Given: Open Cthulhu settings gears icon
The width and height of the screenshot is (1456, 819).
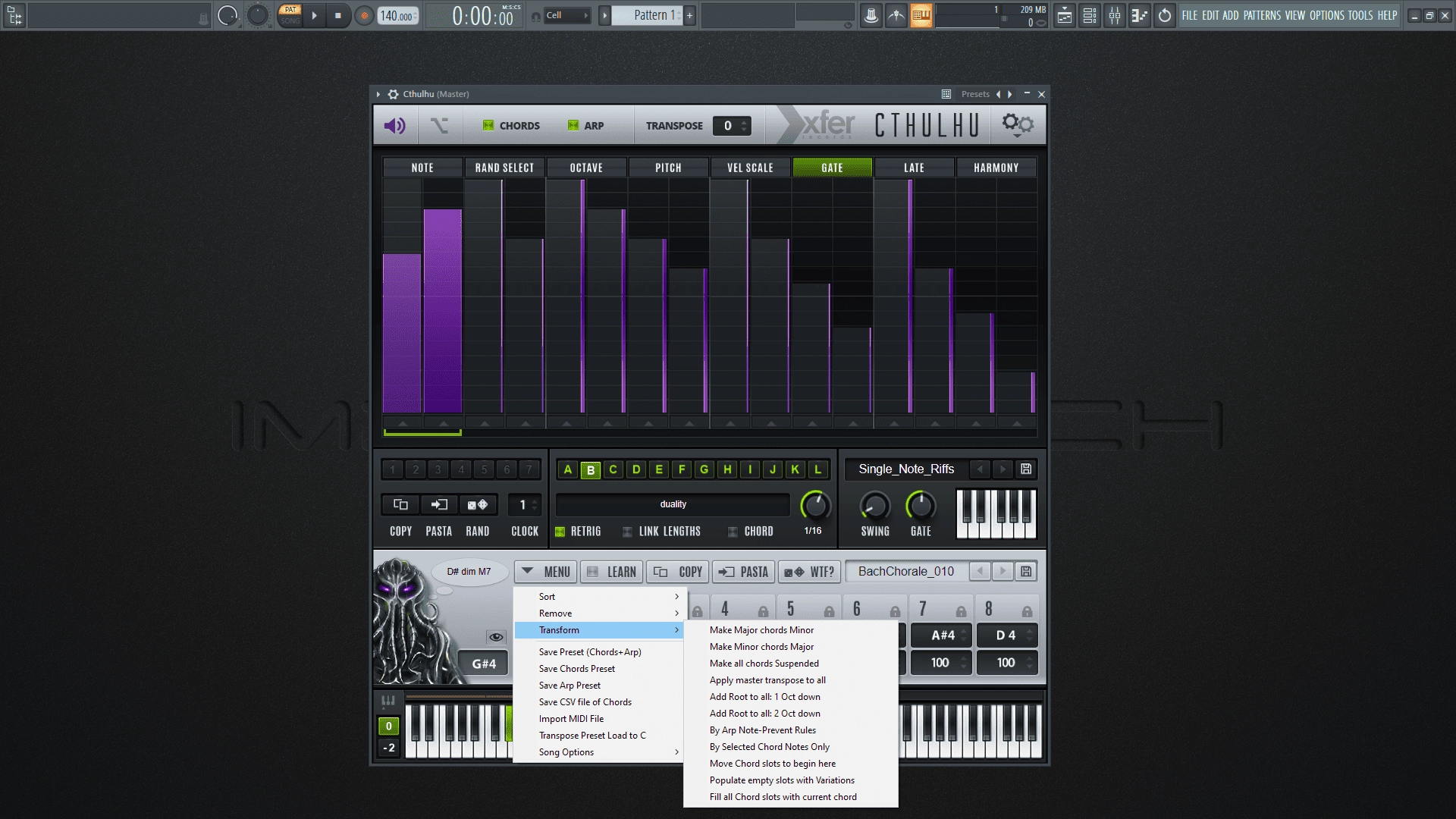Looking at the screenshot, I should tap(1018, 124).
